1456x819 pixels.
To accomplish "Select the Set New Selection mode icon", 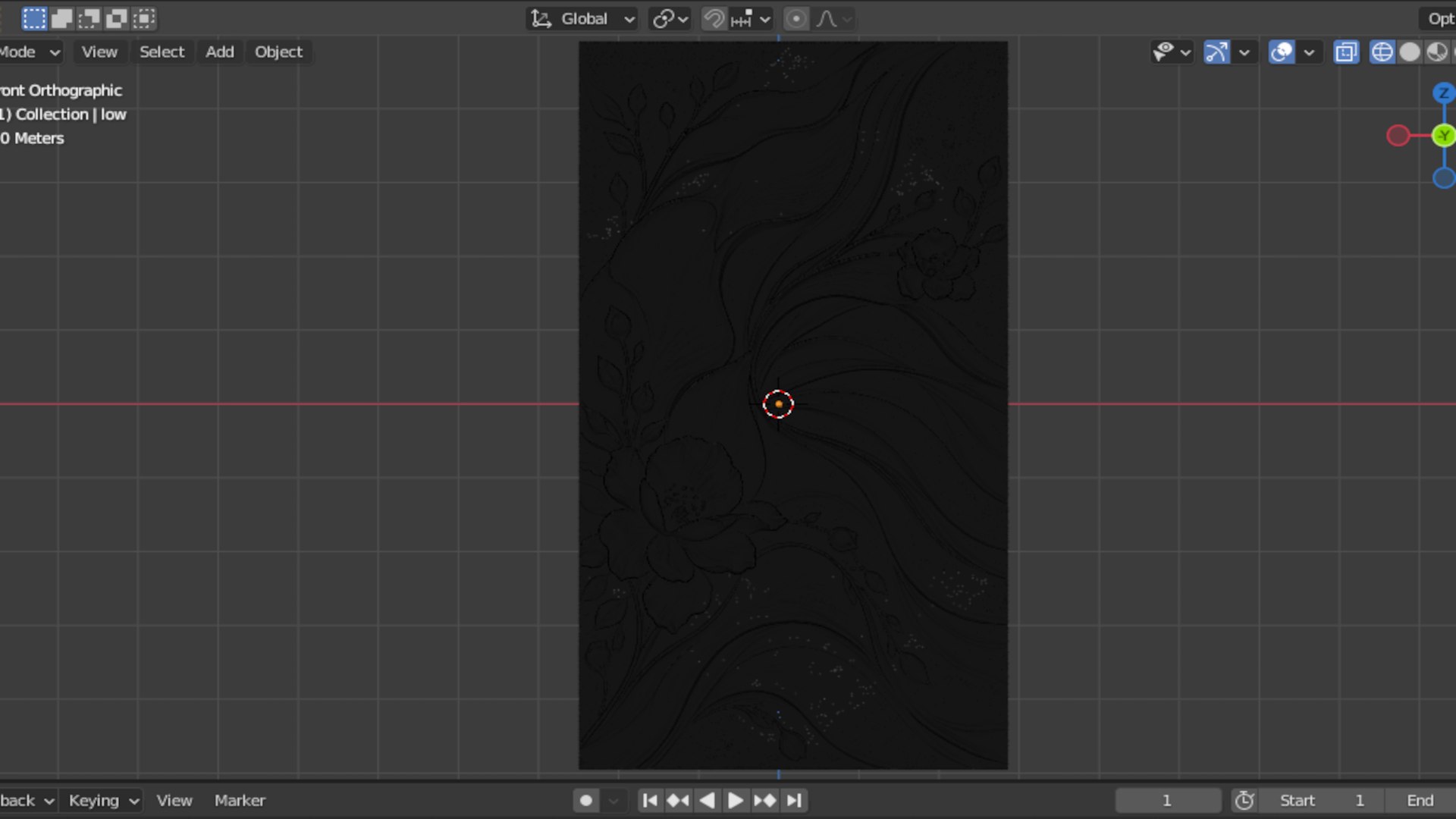I will point(34,18).
